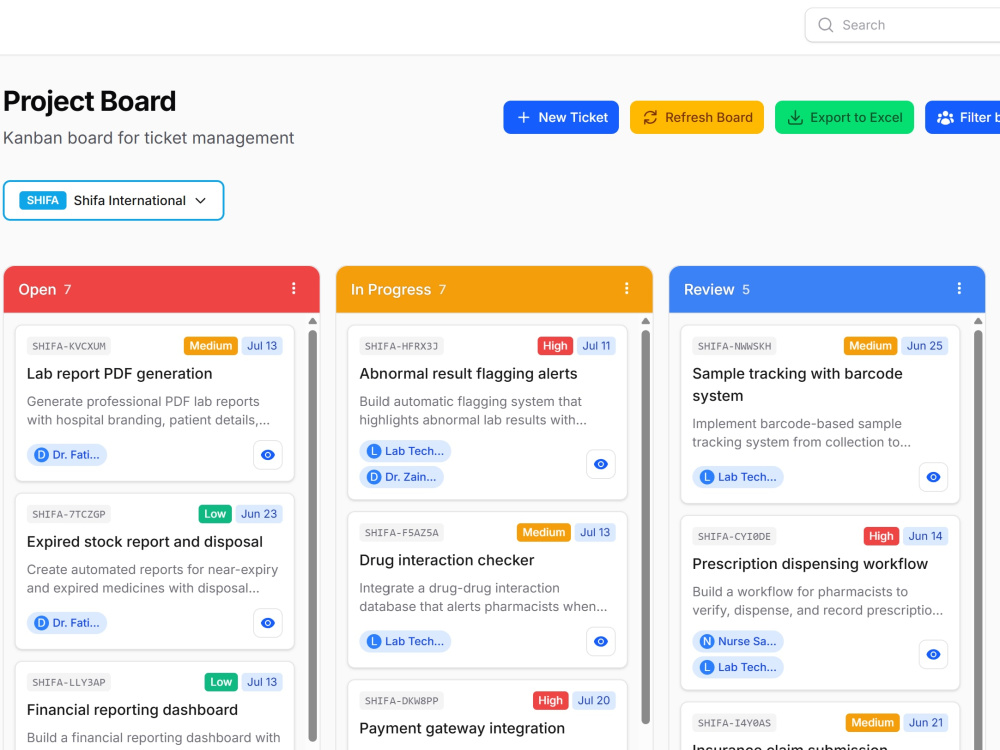The width and height of the screenshot is (1000, 750).
Task: Focus the Search input field
Action: click(902, 25)
